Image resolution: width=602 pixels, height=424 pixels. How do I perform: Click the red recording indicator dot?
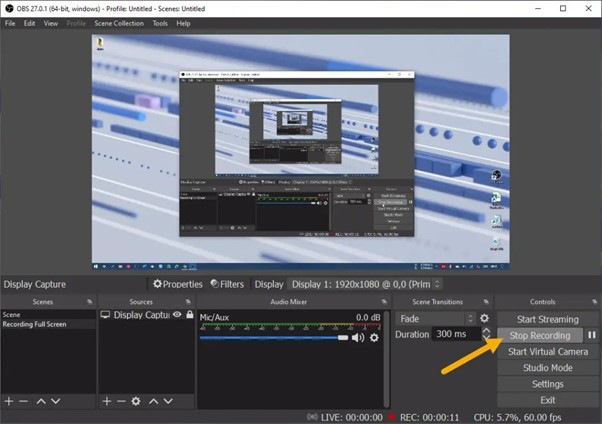pos(392,417)
